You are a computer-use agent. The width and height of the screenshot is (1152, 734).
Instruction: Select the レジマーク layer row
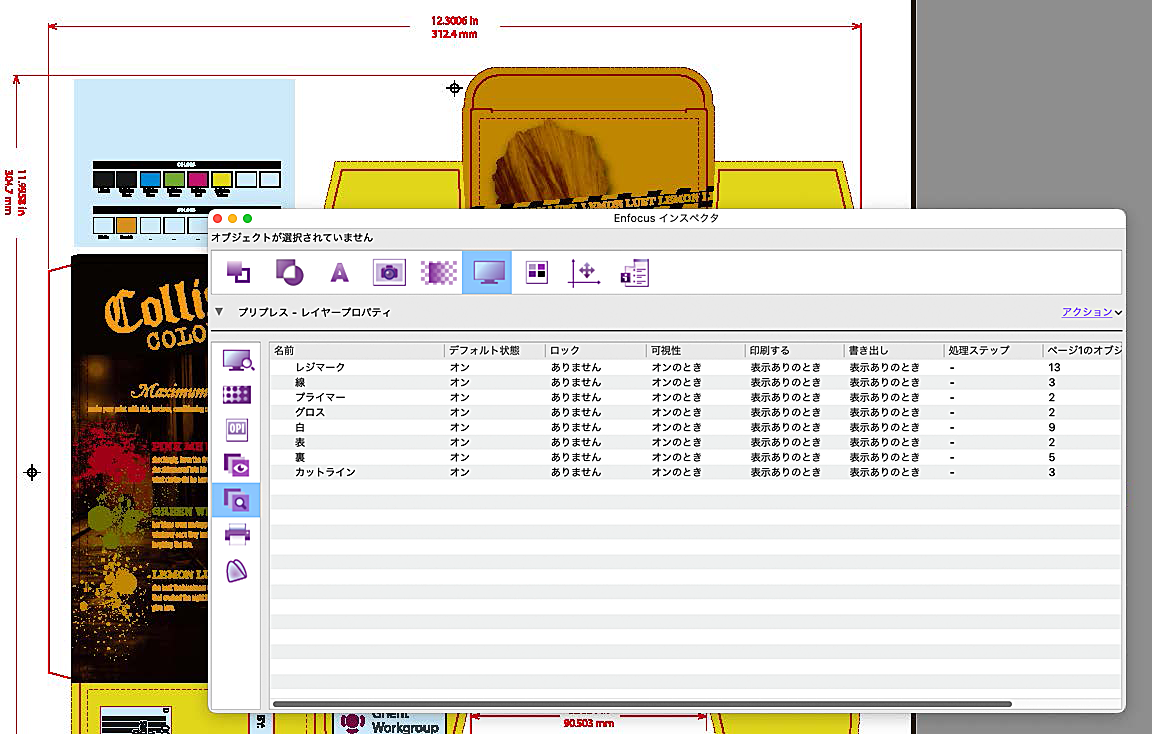coord(320,367)
